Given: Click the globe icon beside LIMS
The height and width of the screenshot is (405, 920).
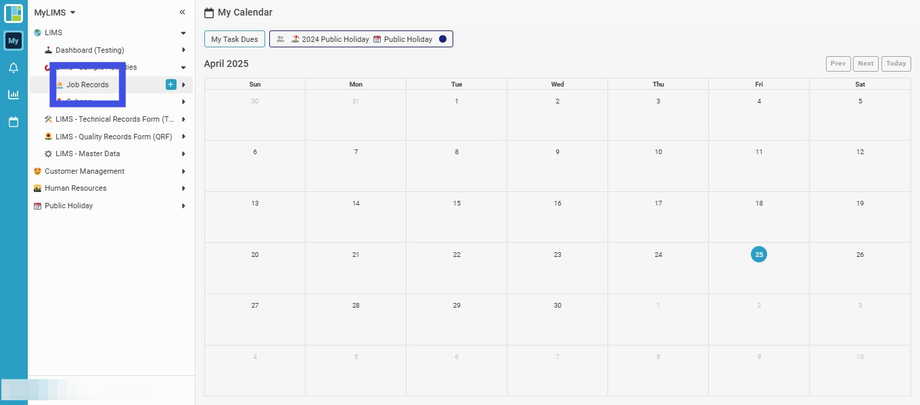Looking at the screenshot, I should [x=38, y=33].
